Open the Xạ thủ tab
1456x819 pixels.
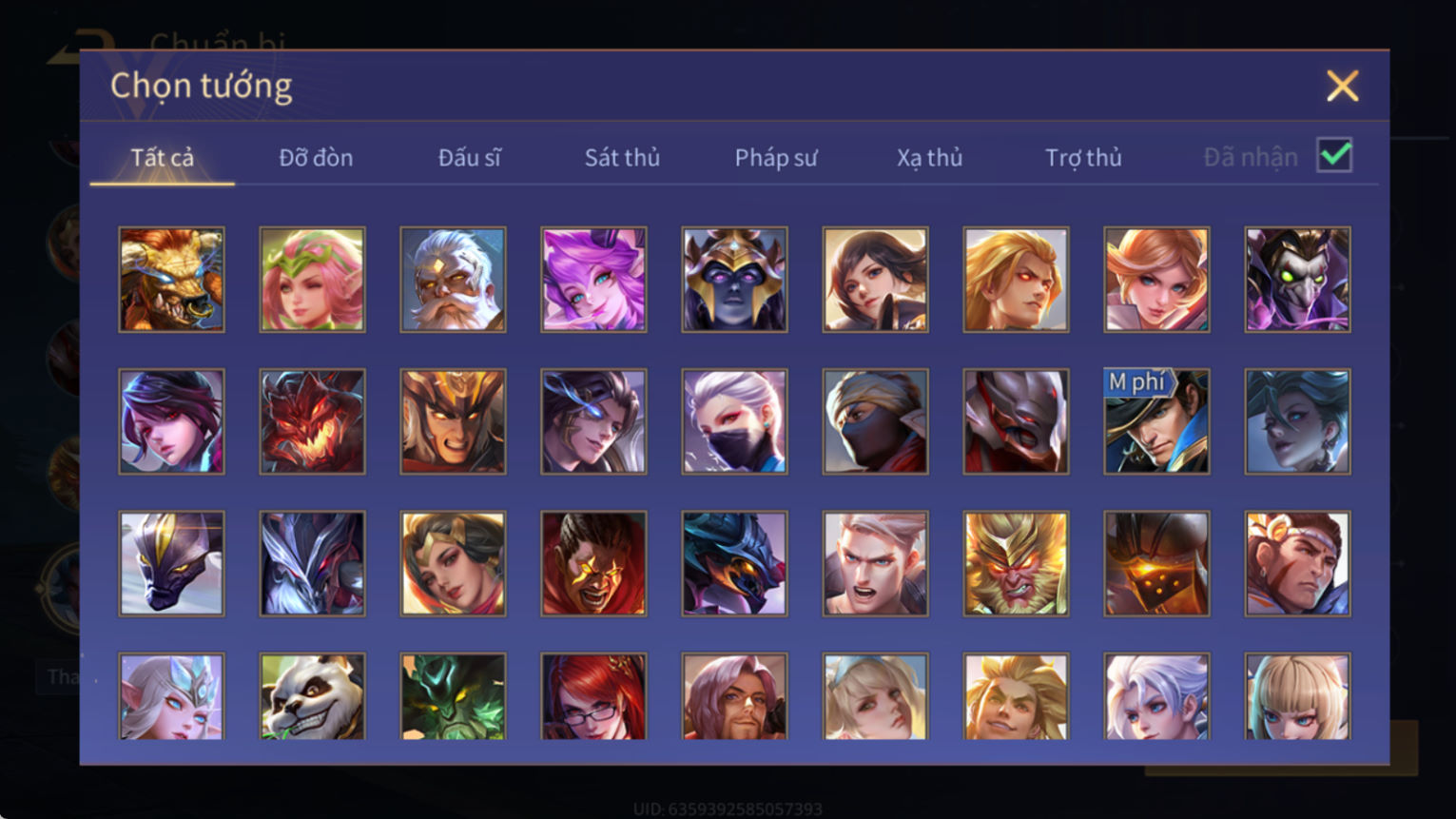[x=929, y=157]
